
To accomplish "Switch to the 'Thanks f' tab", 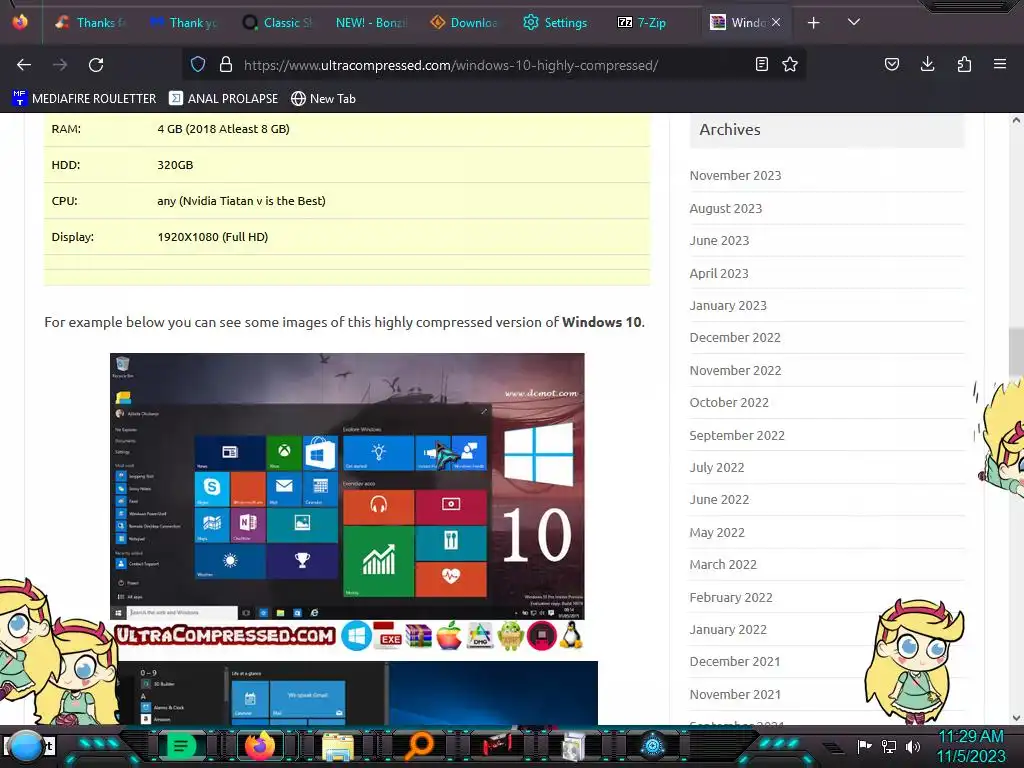I will coord(89,23).
